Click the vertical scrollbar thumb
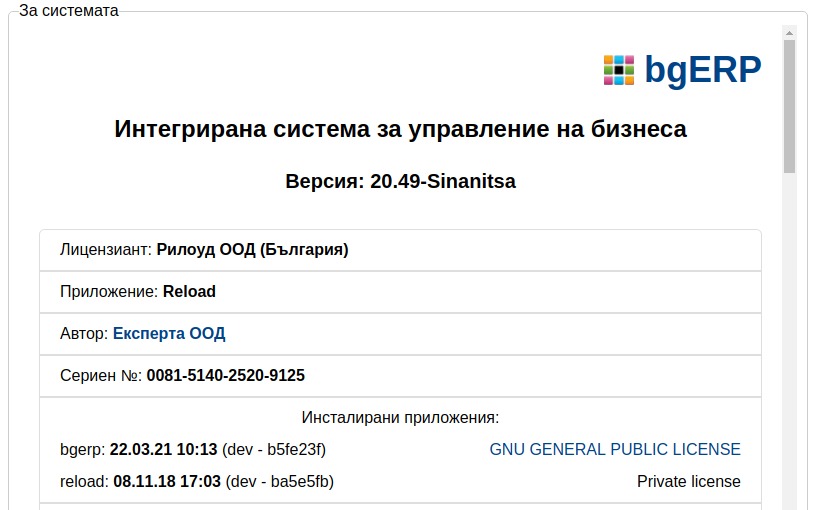 click(x=790, y=106)
